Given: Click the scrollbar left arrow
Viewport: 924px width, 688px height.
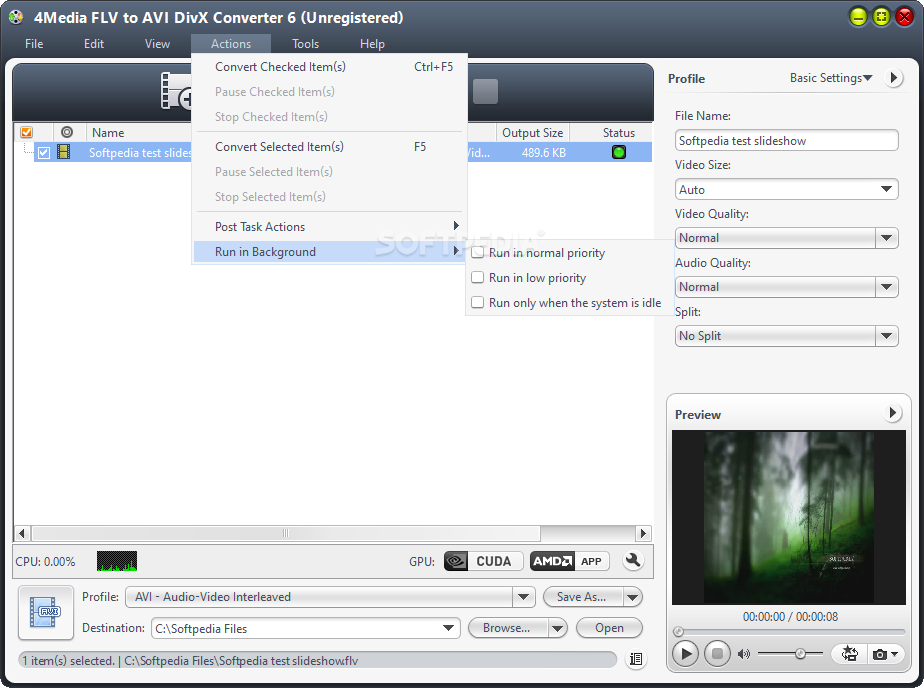Looking at the screenshot, I should click(22, 534).
